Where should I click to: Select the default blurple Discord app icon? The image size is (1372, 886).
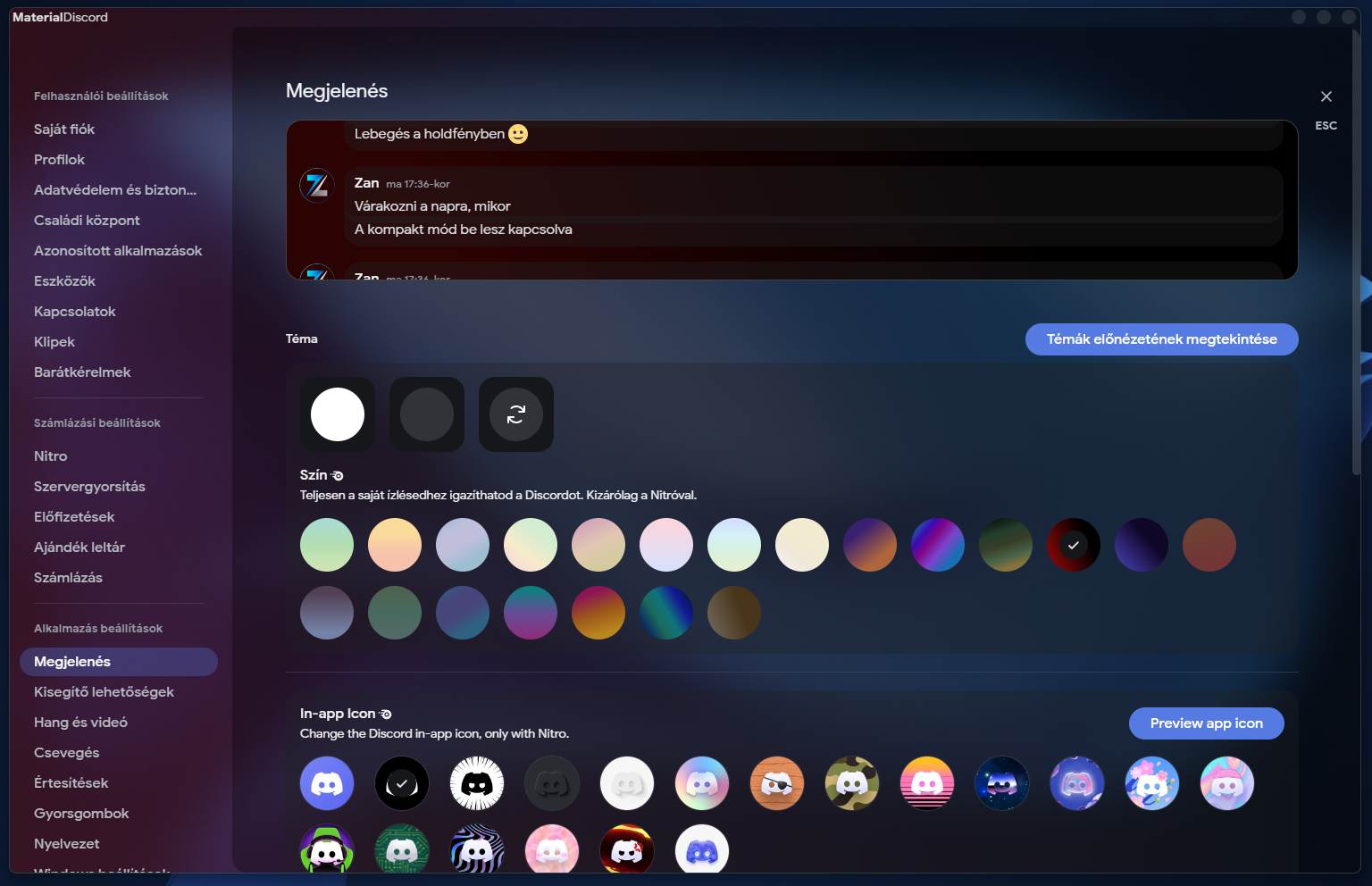click(x=327, y=783)
